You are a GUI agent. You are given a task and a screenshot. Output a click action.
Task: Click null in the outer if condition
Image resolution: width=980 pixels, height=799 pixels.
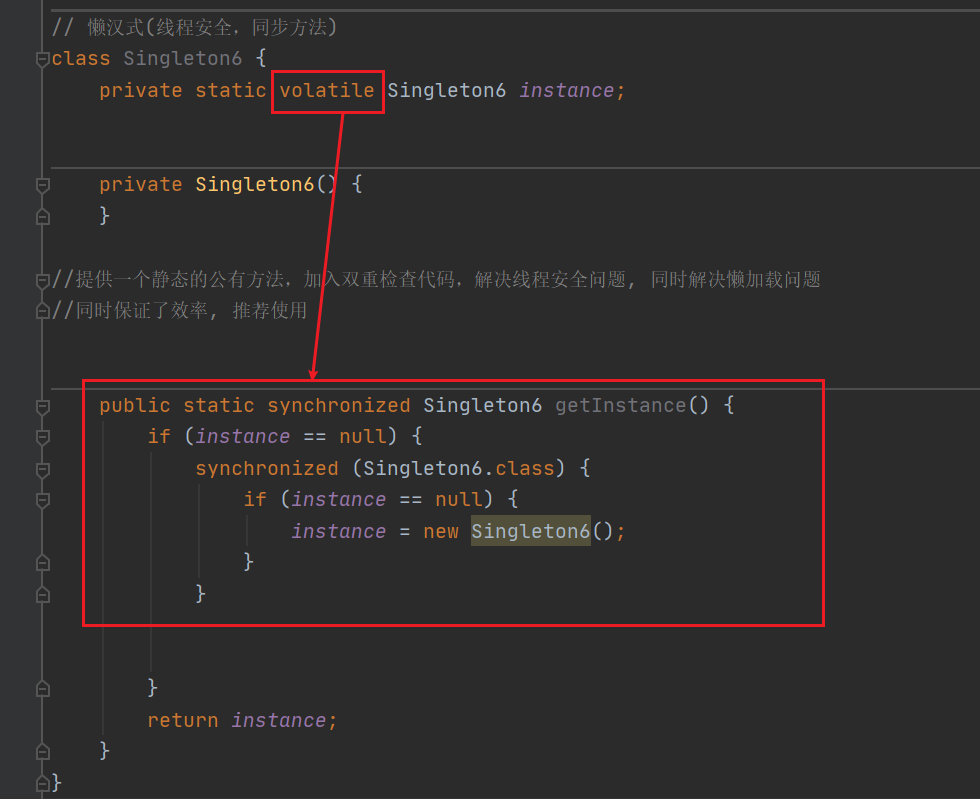click(362, 436)
